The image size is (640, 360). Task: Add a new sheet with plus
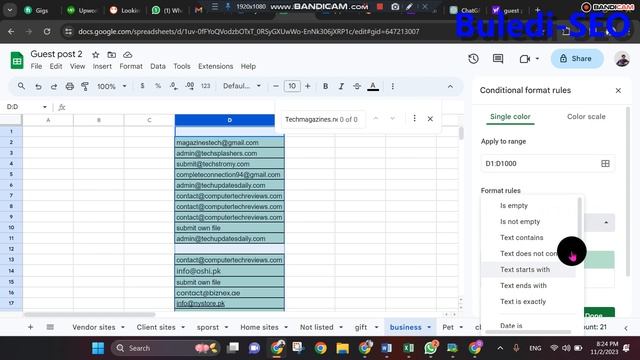click(x=30, y=327)
